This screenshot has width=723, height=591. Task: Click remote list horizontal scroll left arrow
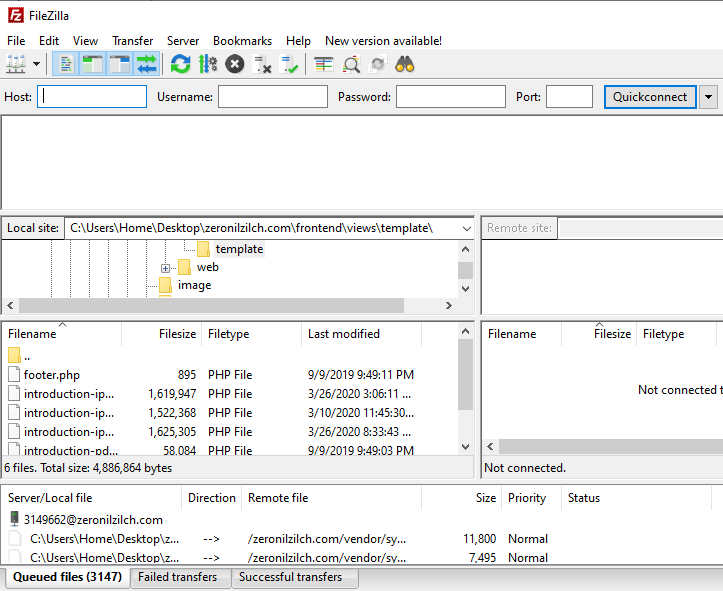[x=491, y=446]
